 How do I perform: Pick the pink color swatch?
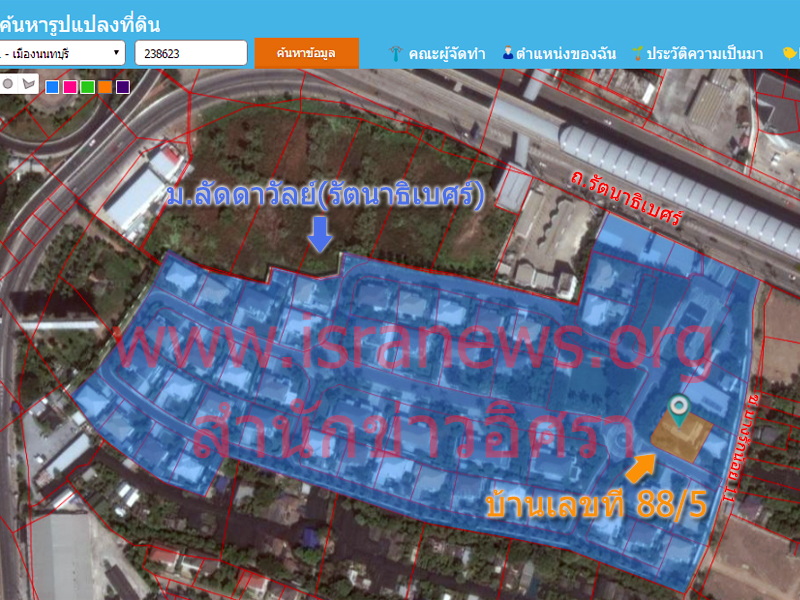(x=70, y=87)
